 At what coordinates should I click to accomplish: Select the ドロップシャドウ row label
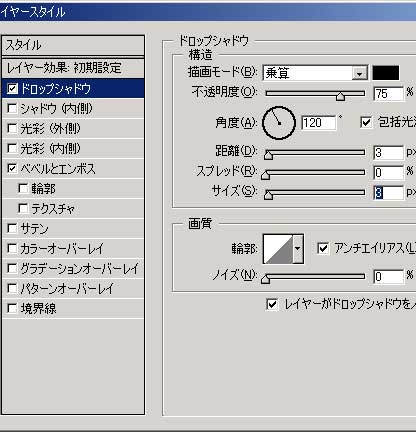pyautogui.click(x=55, y=89)
